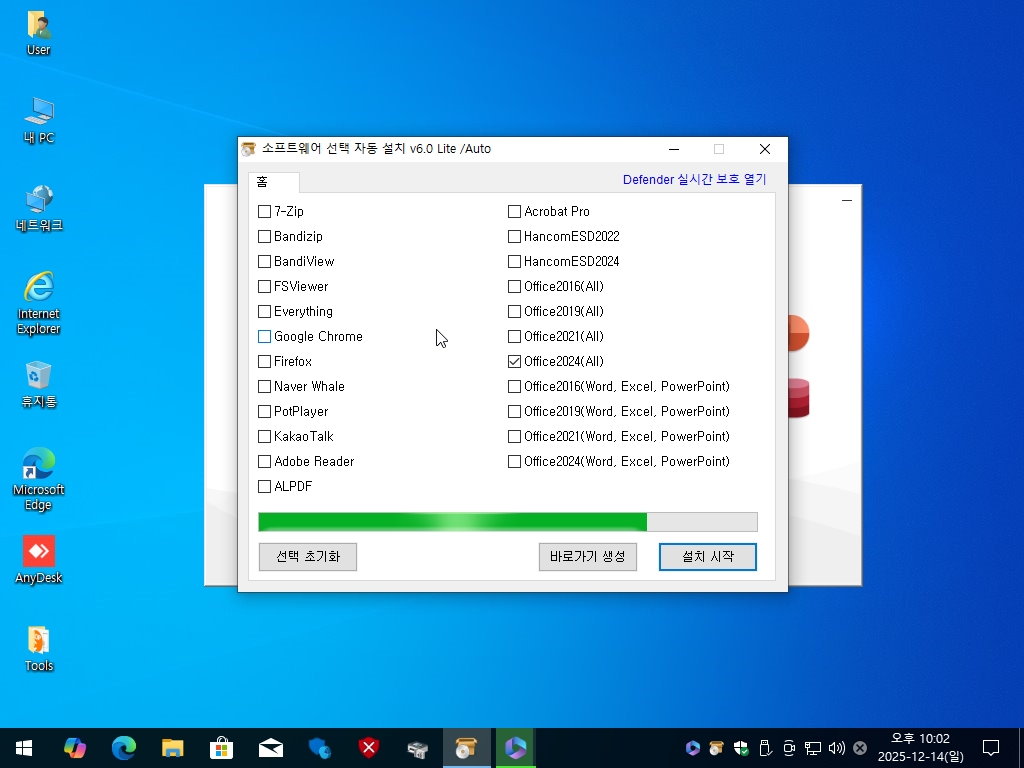Open the volume tray icon
Screen dimensions: 1024x768
point(837,748)
